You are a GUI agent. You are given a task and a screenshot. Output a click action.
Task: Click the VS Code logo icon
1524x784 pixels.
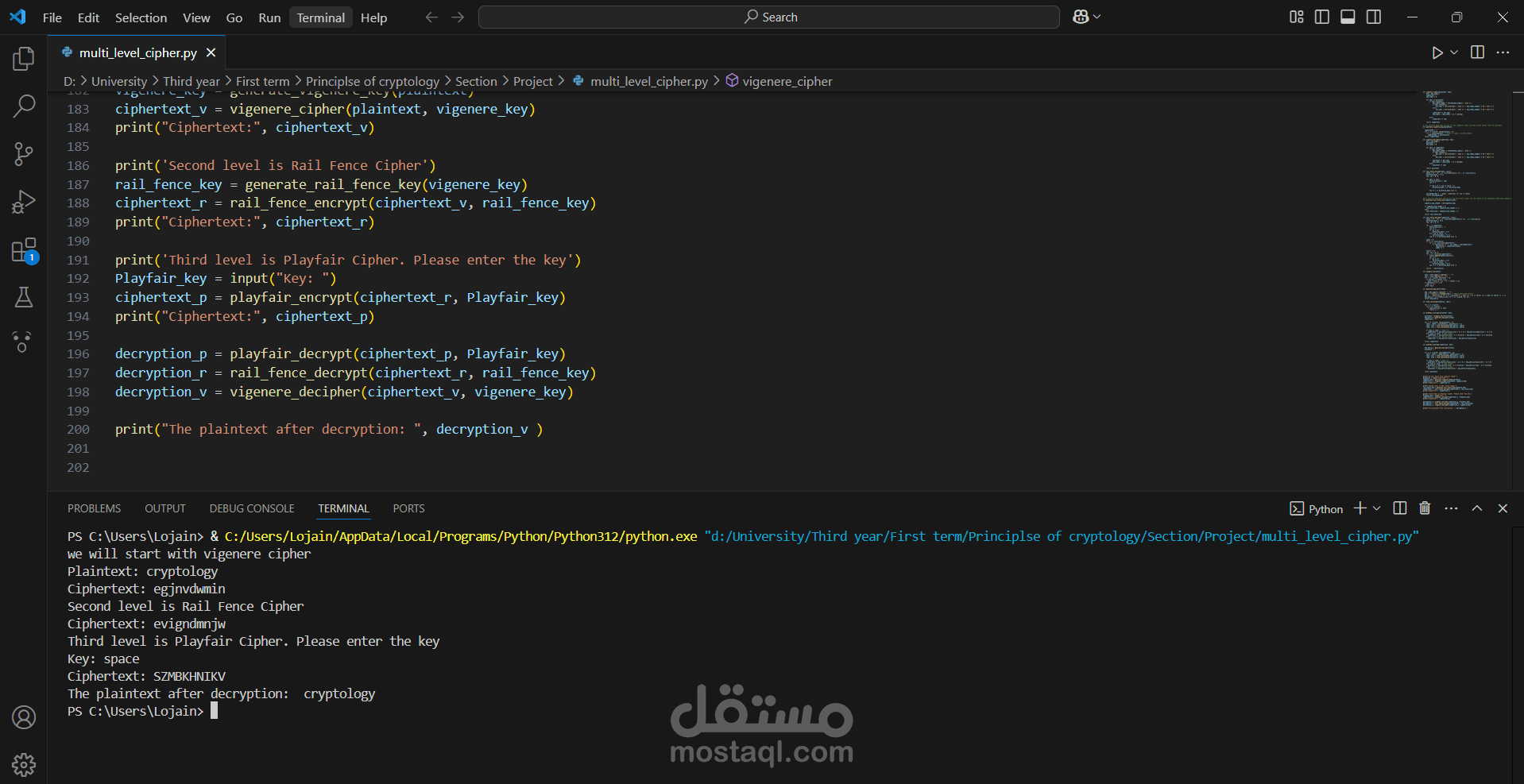click(17, 17)
